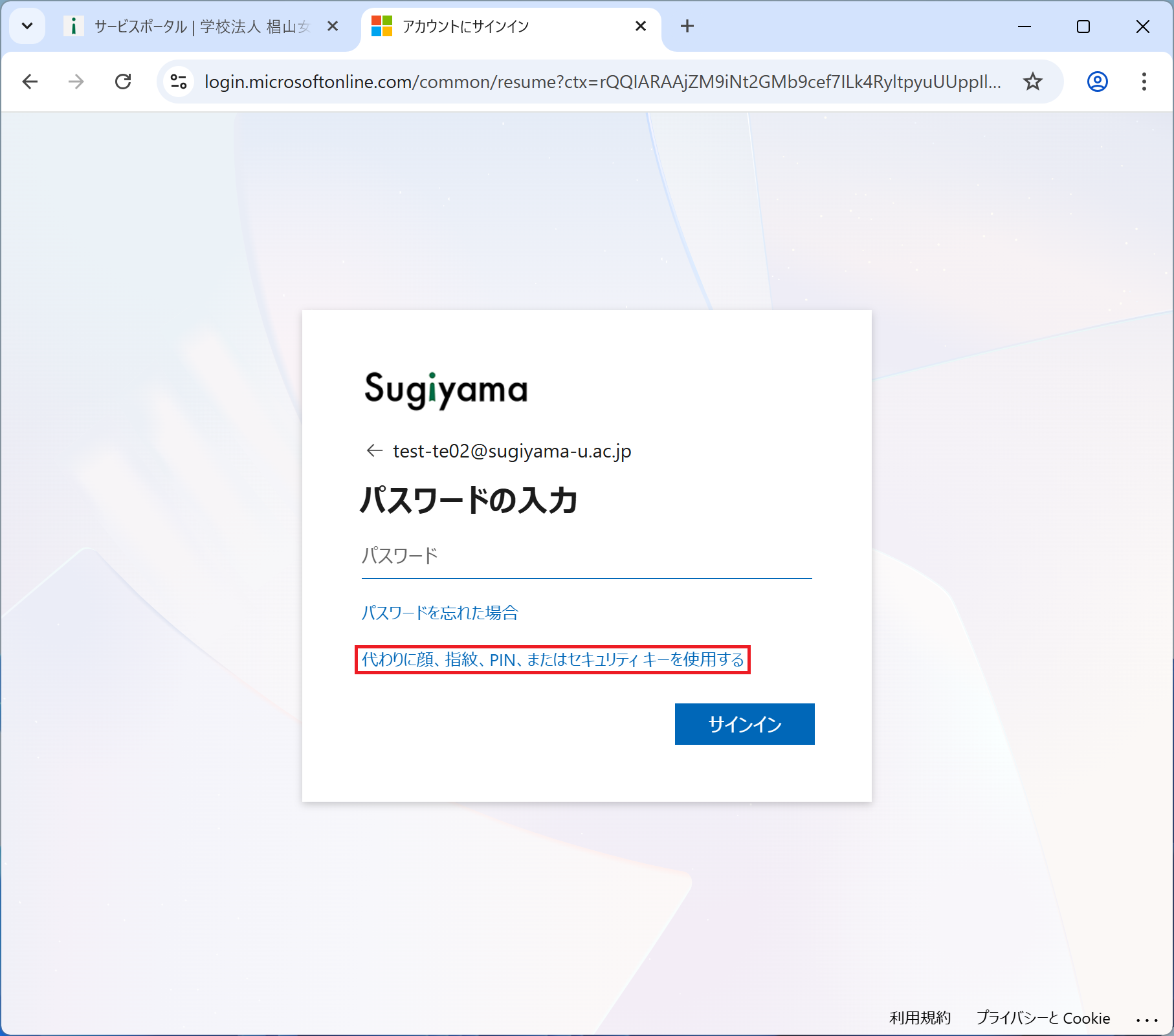Open the Chrome profile icon
1174x1036 pixels.
1097,82
